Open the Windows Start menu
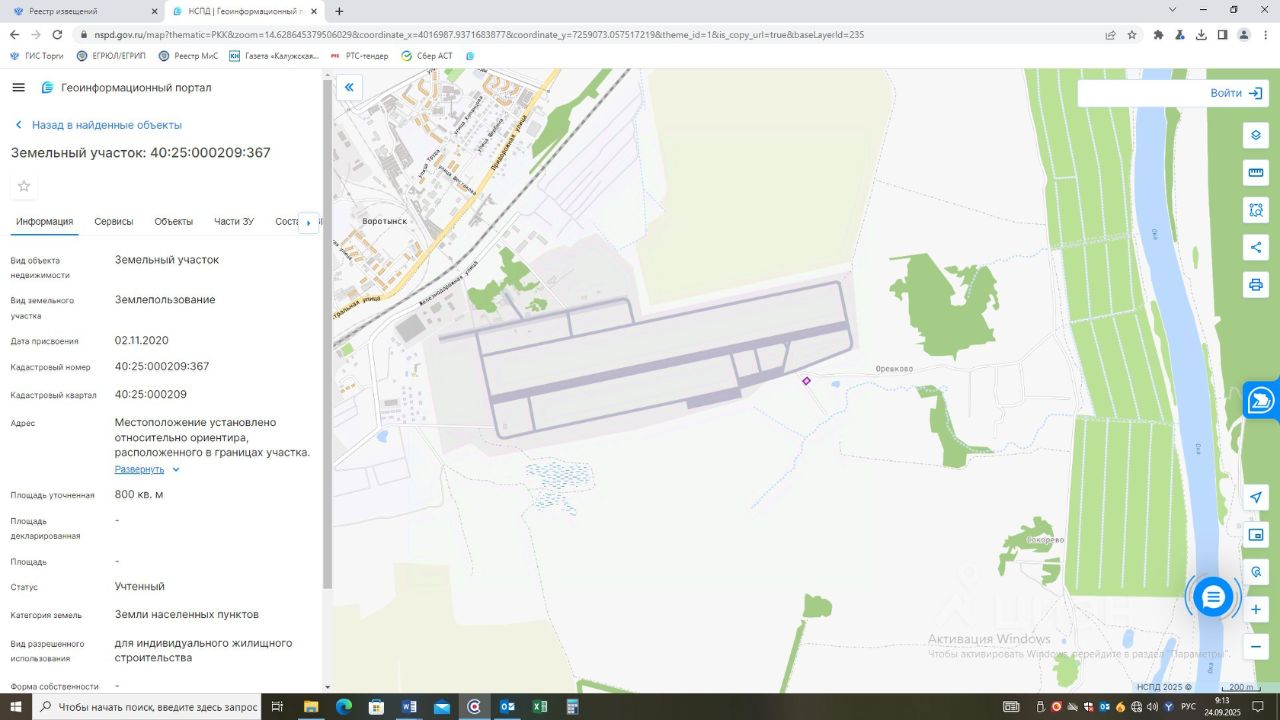 tap(15, 707)
